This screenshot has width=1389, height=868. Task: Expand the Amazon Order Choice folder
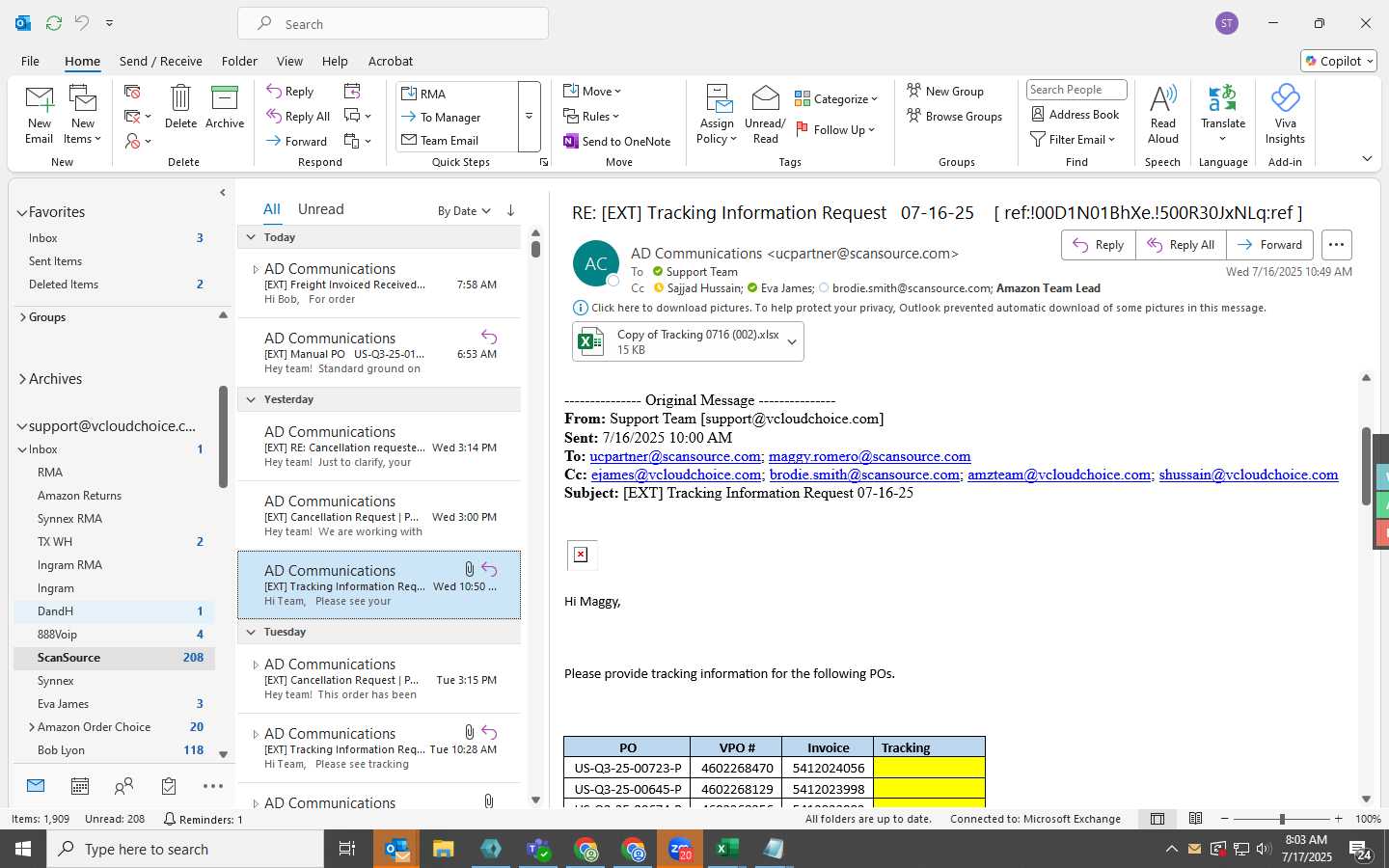pyautogui.click(x=32, y=727)
